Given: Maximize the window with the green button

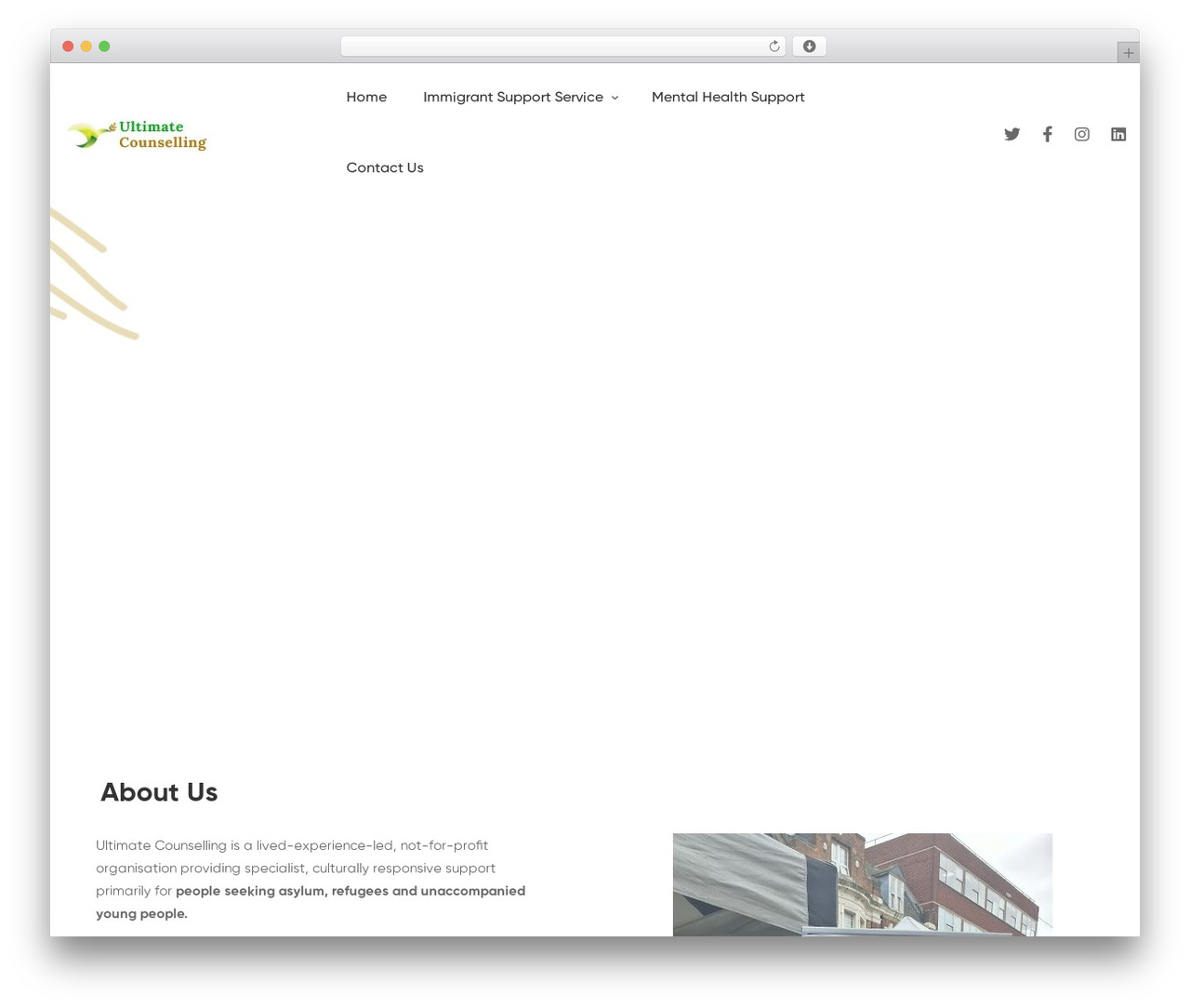Looking at the screenshot, I should (x=104, y=46).
